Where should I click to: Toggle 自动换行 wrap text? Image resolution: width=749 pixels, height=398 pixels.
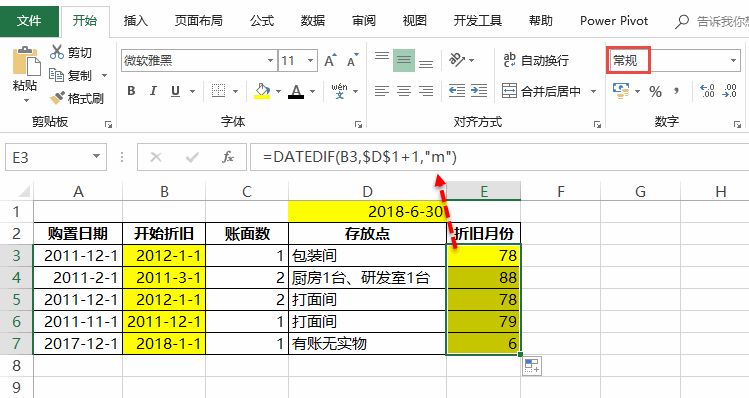pyautogui.click(x=536, y=60)
